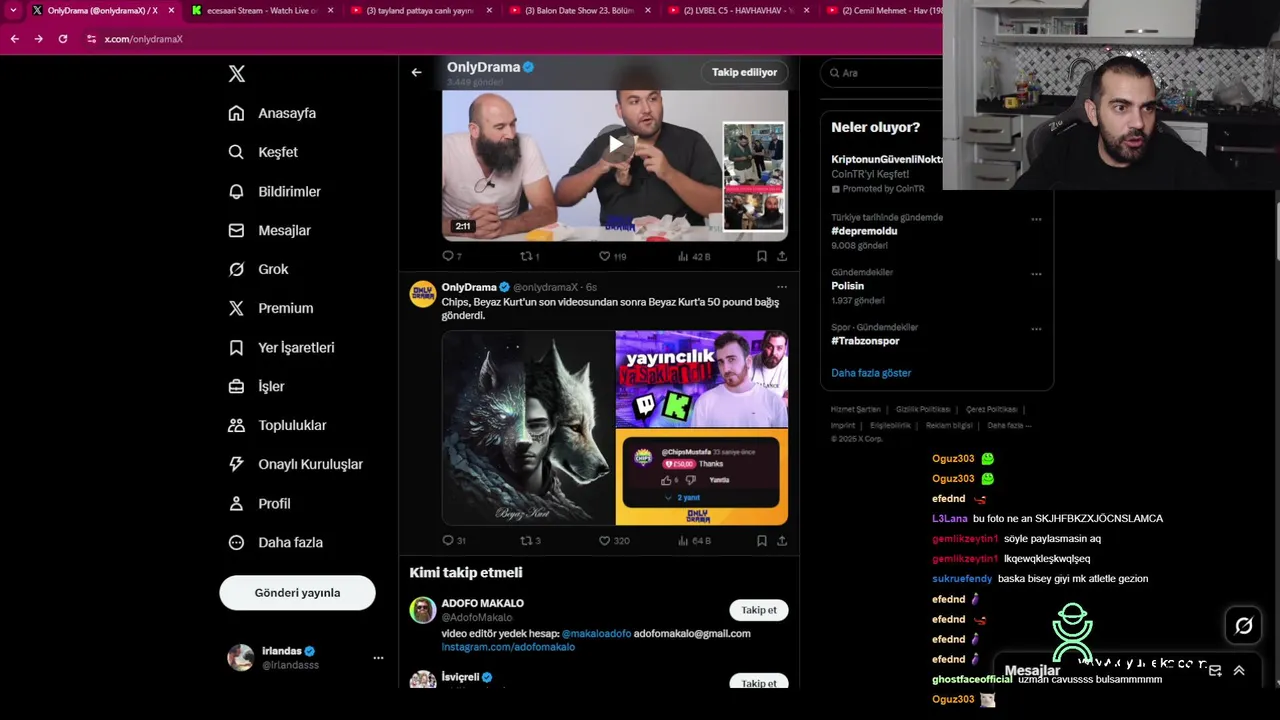Close the OnlyDrama X tab

(171, 10)
